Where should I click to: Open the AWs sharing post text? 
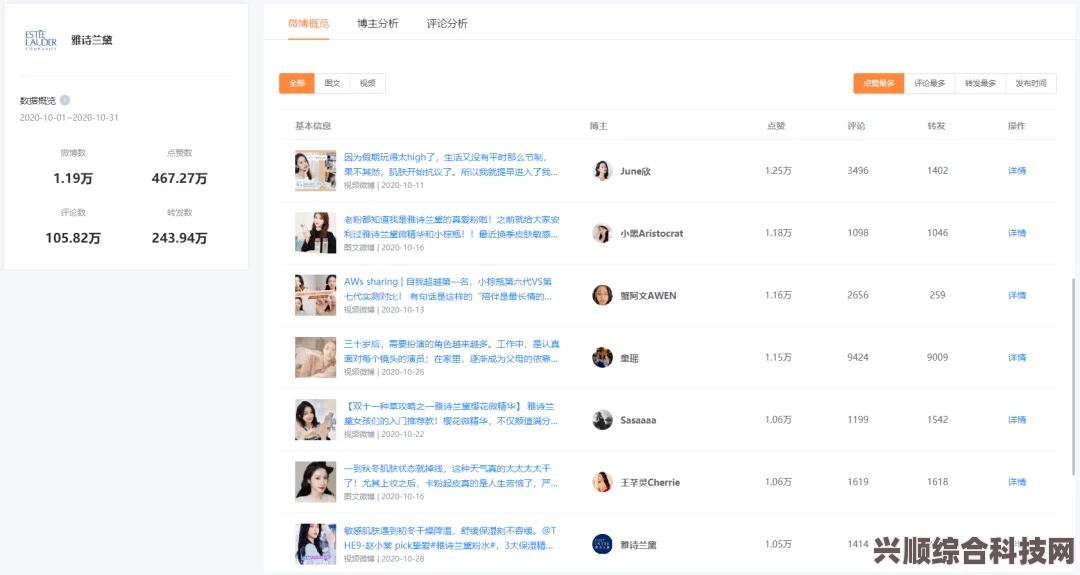[448, 289]
